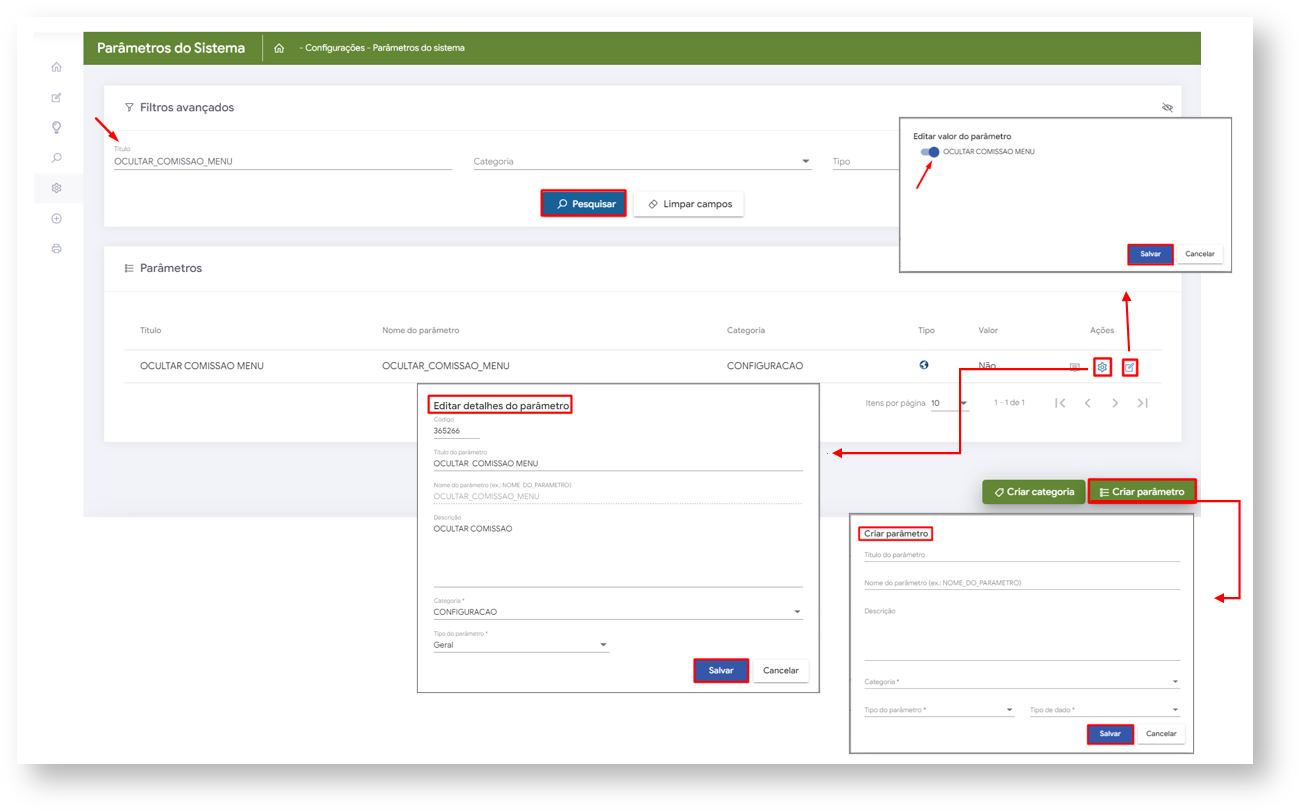This screenshot has height=812, width=1301.
Task: Open the lightbulb icon in the left sidebar
Action: pos(56,128)
